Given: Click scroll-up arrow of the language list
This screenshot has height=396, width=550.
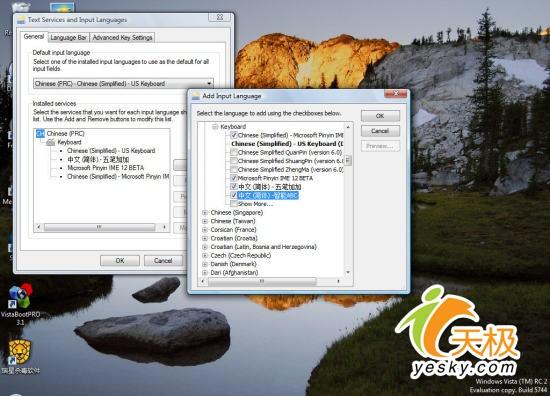Looking at the screenshot, I should [x=348, y=127].
